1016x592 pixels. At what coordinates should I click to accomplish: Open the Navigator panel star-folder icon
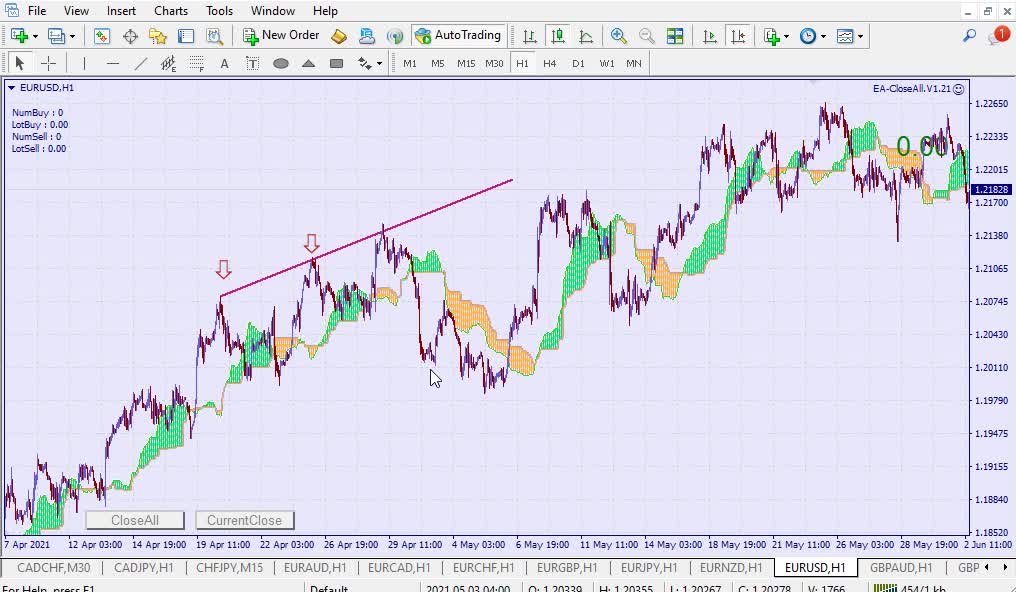pos(158,36)
